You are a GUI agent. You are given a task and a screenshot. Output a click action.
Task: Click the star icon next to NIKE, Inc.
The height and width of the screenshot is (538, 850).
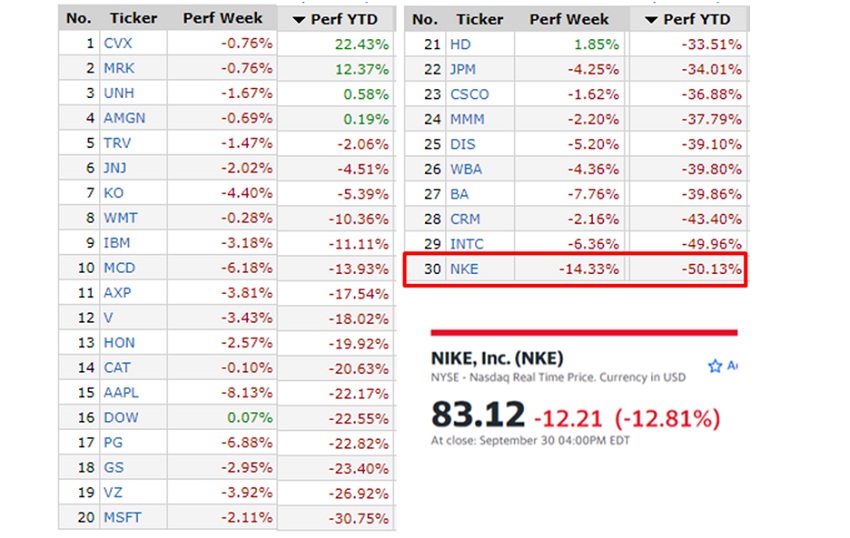point(715,366)
